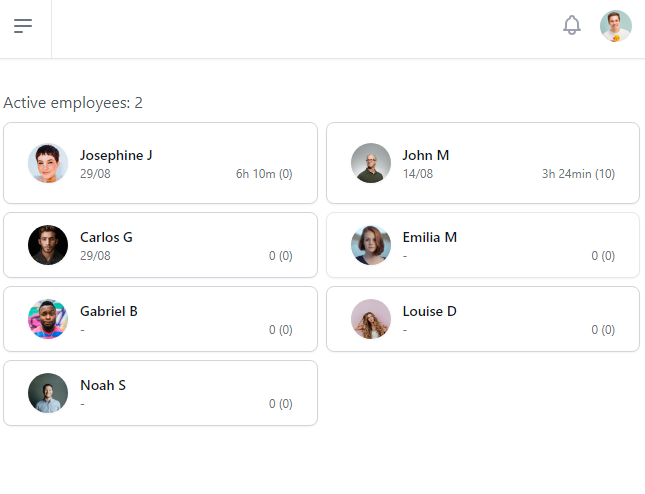Select Carlos G's avatar picture
Image resolution: width=645 pixels, height=494 pixels.
click(x=48, y=245)
